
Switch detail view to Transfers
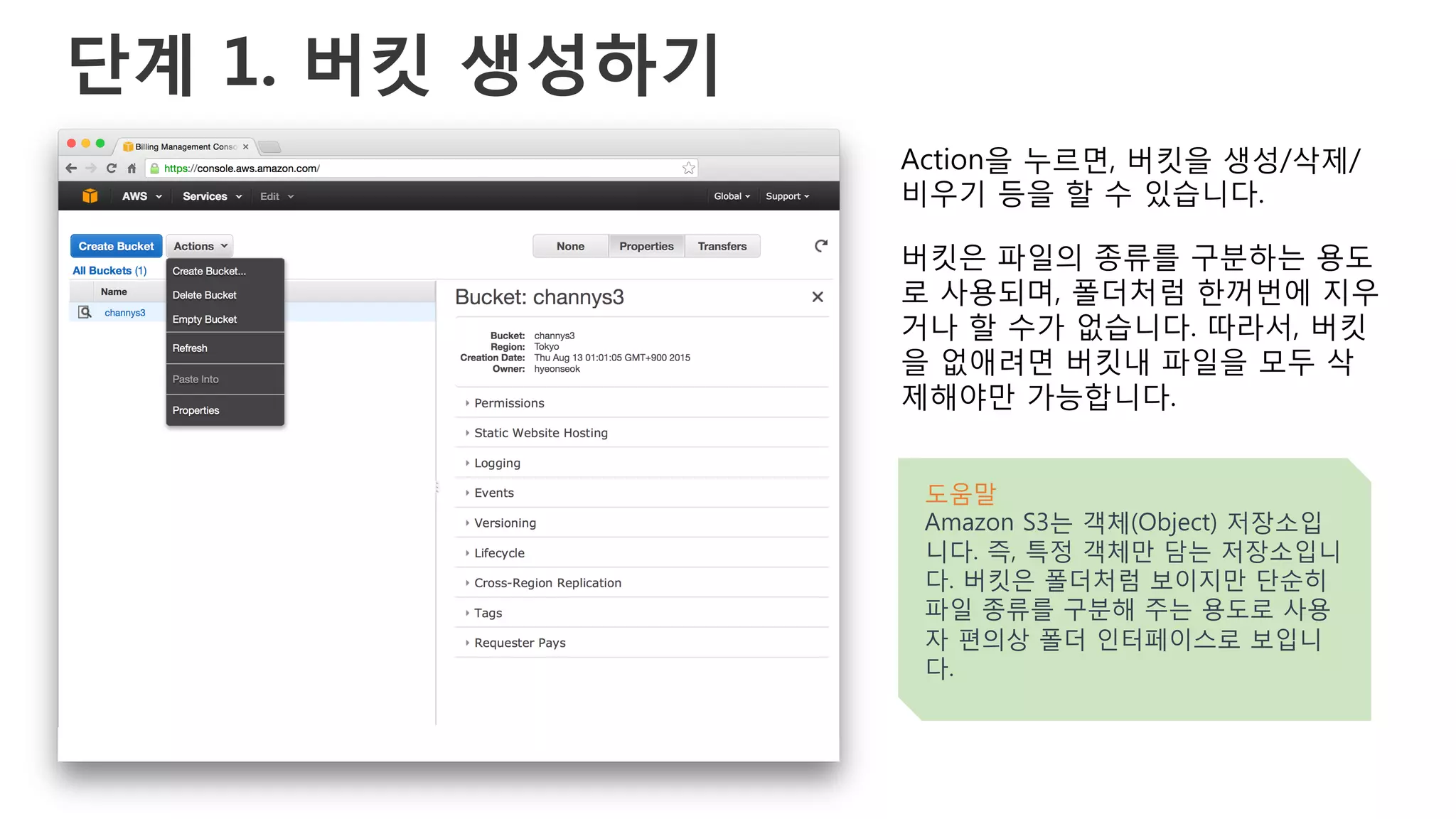(722, 246)
